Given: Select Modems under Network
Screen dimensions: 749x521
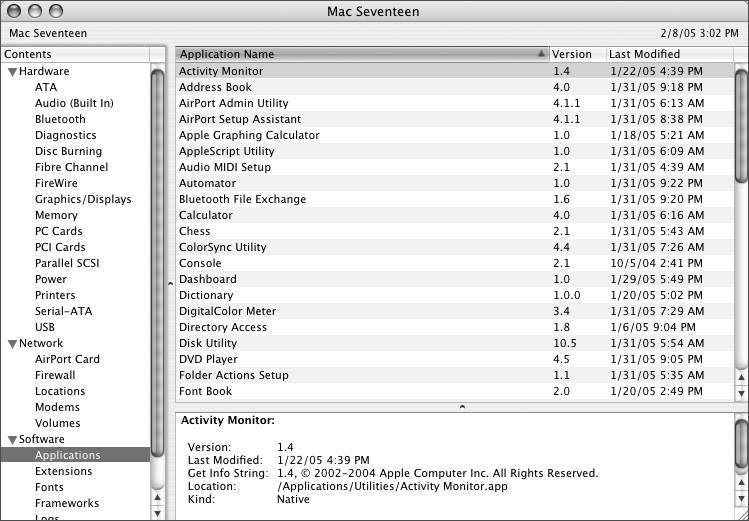Looking at the screenshot, I should 57,407.
